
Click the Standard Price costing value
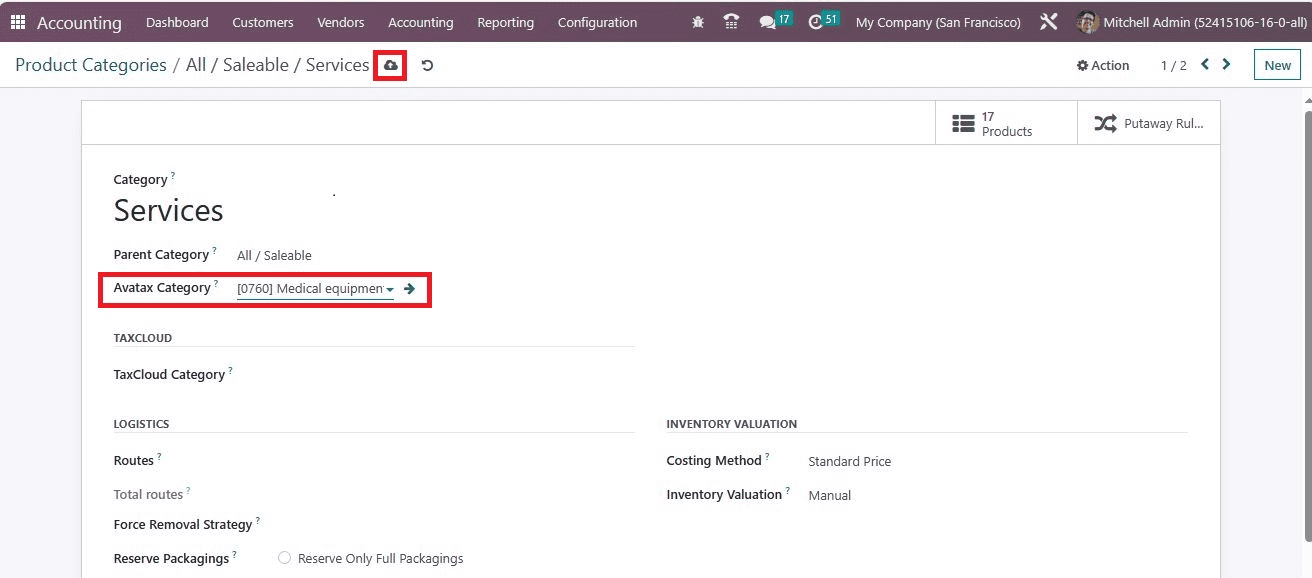point(849,462)
